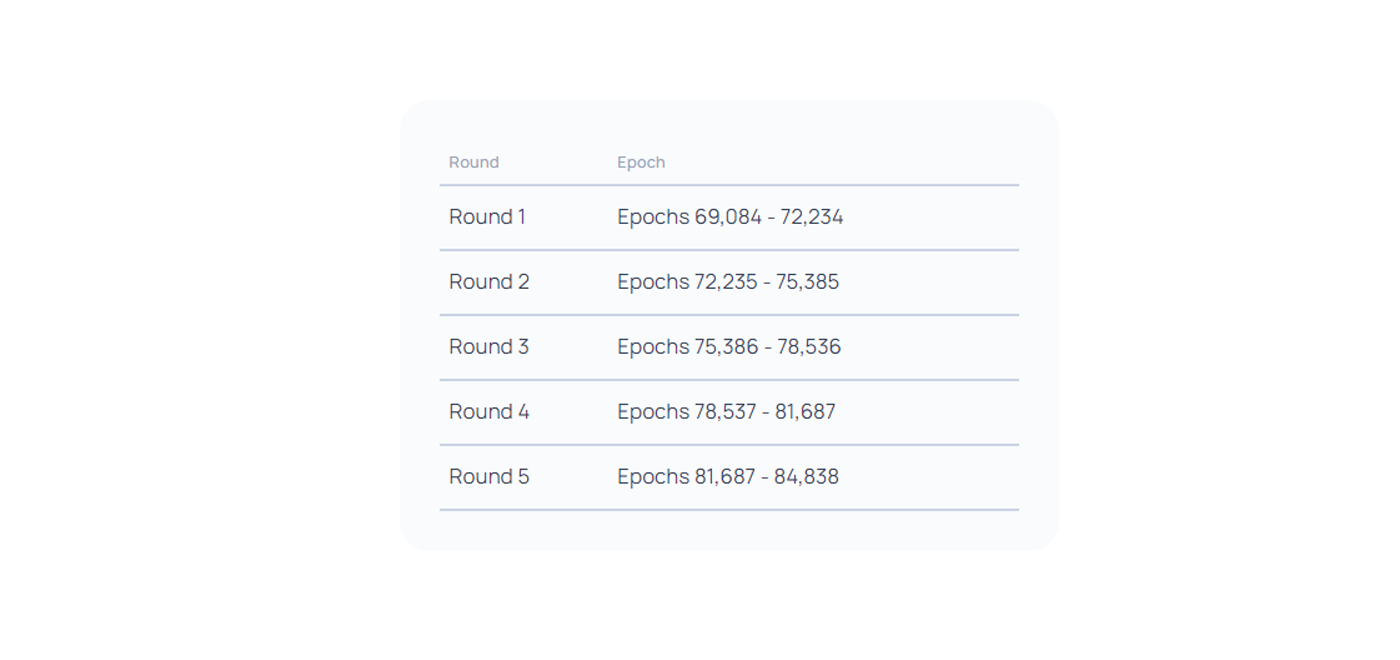Select the Round 2 label
Image resolution: width=1400 pixels, height=660 pixels.
[489, 282]
